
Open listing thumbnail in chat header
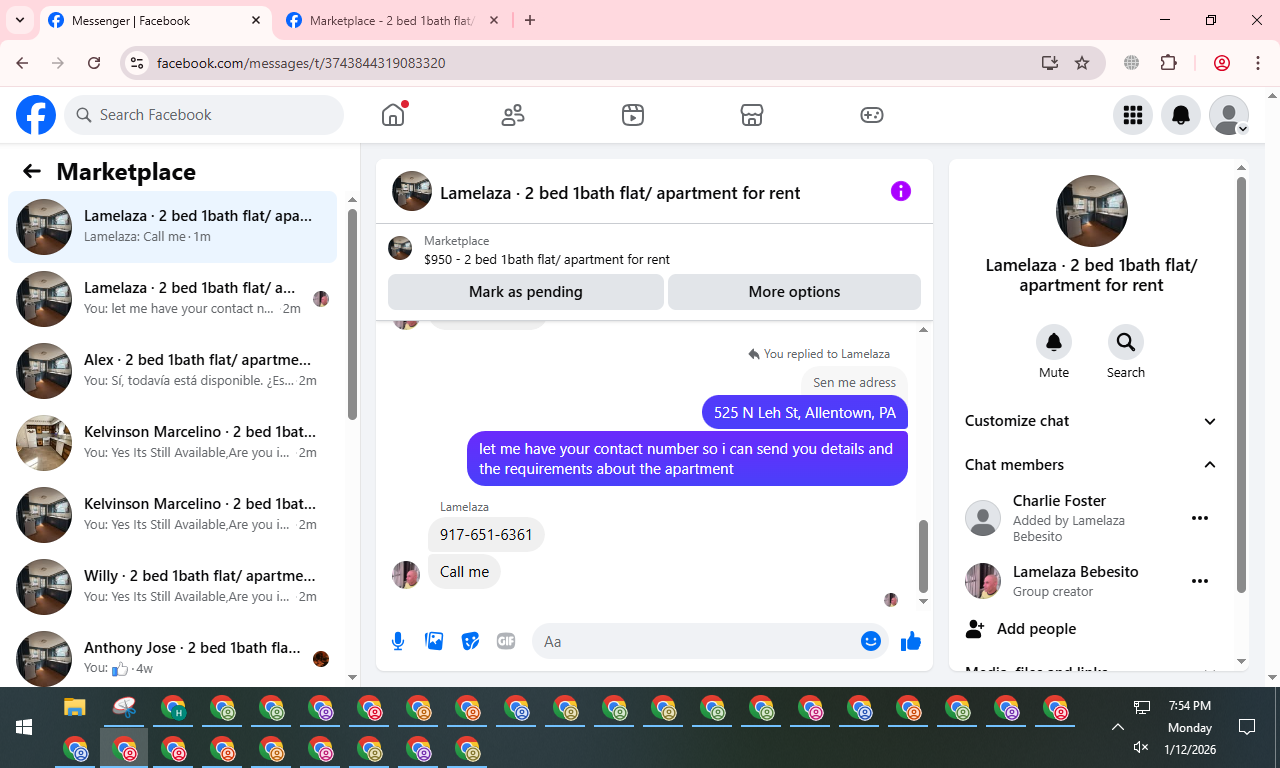[x=412, y=191]
